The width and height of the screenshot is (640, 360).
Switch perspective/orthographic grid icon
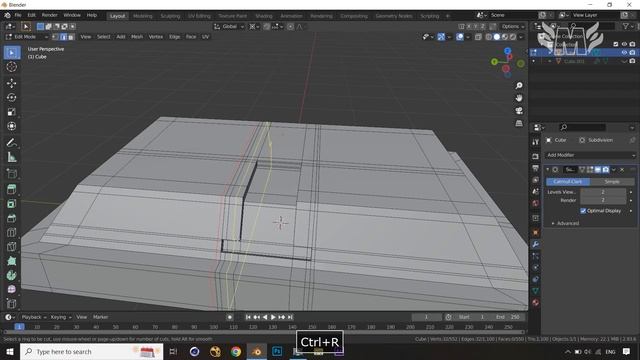519,123
